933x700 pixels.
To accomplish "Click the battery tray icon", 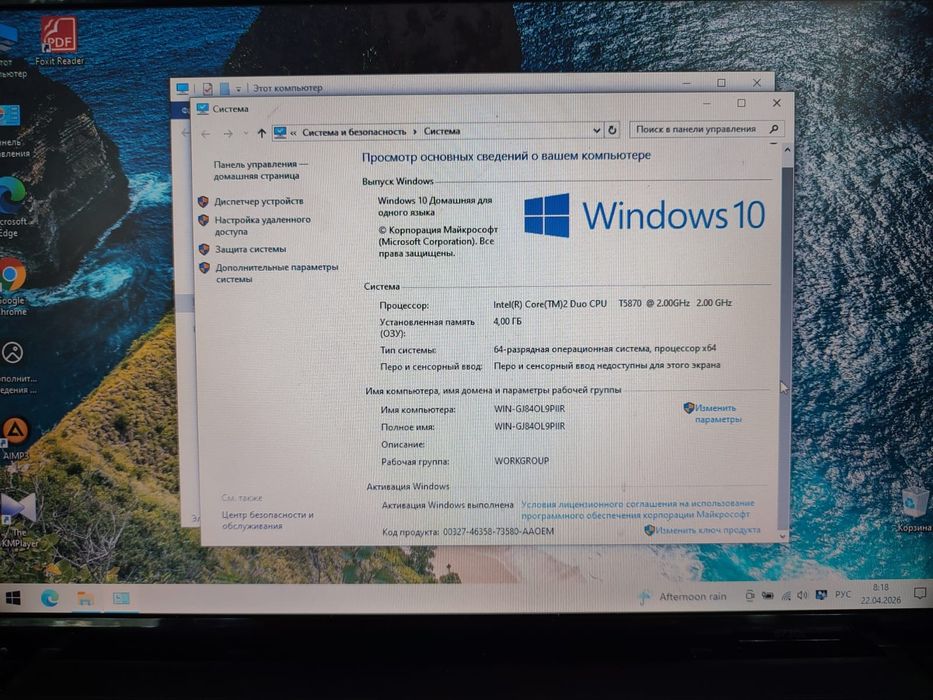I will point(768,595).
